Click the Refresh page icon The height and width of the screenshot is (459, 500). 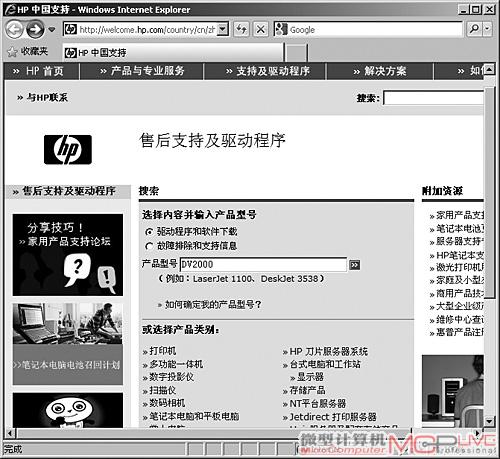(241, 29)
